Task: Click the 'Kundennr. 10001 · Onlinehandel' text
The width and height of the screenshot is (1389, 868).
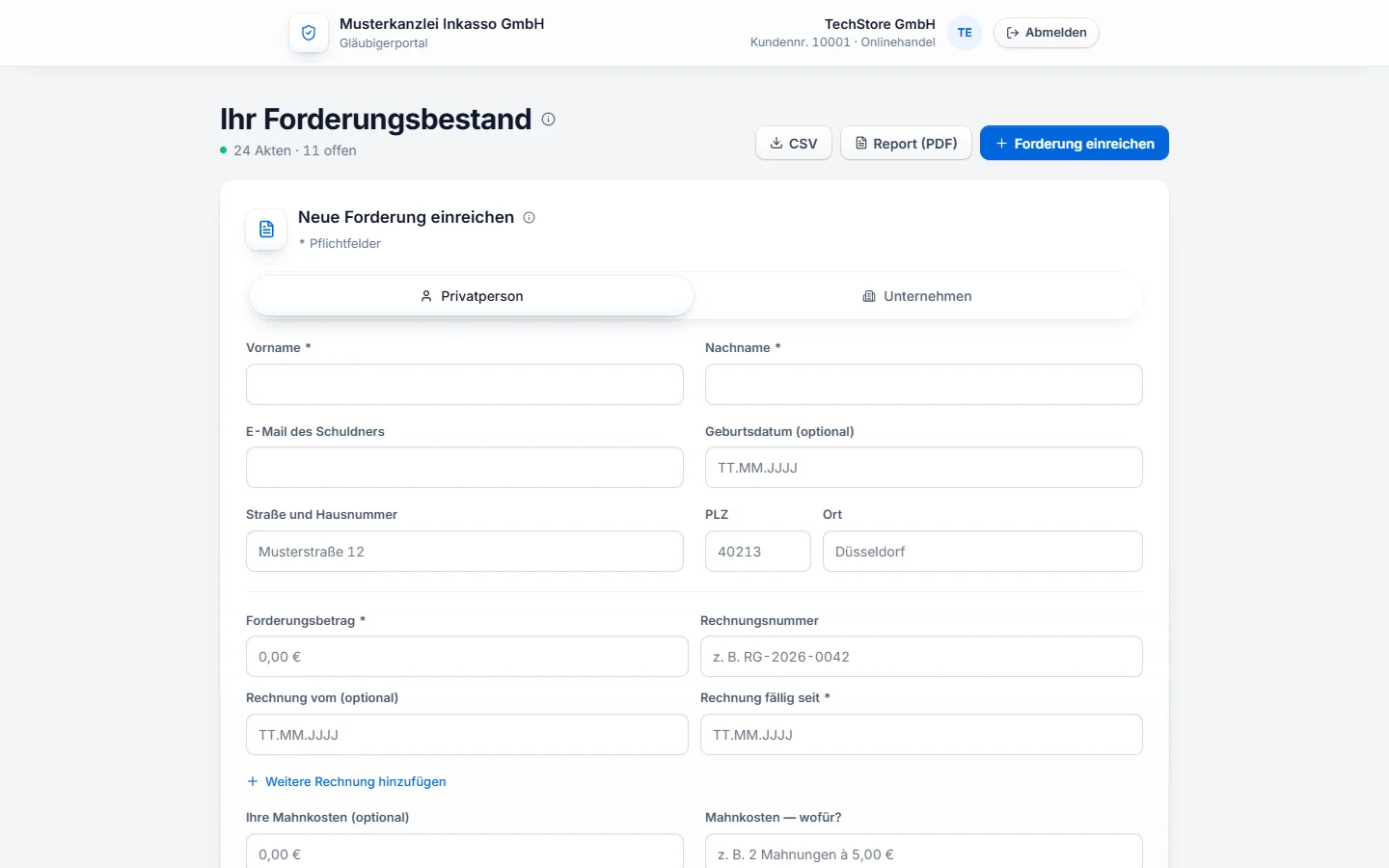Action: (843, 42)
